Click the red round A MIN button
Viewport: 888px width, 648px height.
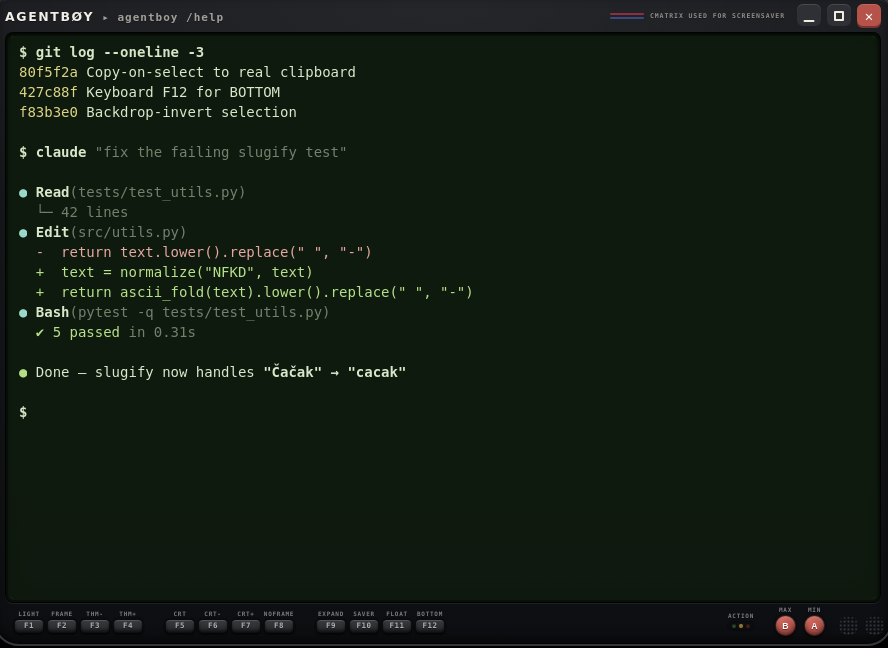814,625
